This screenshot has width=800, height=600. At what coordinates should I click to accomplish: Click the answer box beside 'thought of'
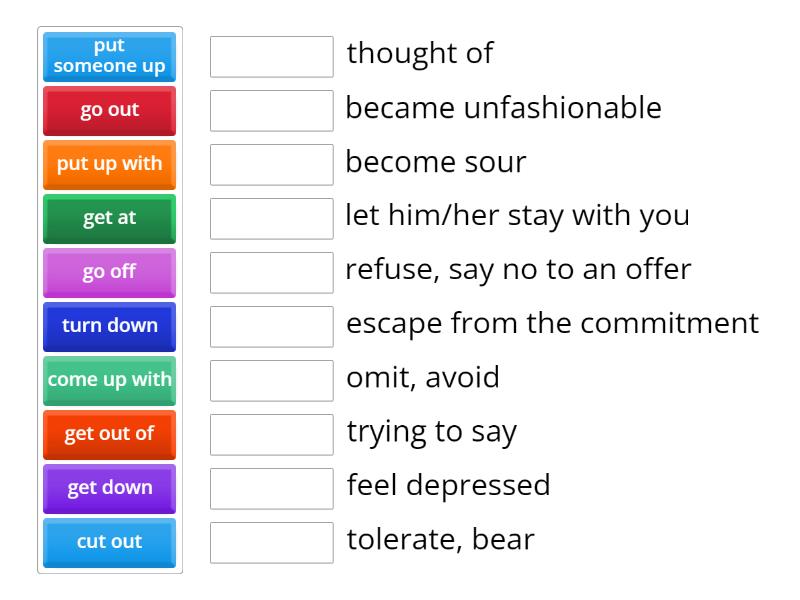pos(272,57)
